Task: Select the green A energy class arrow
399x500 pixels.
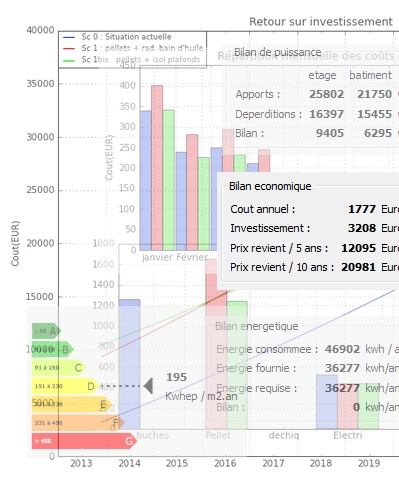Action: tap(46, 331)
